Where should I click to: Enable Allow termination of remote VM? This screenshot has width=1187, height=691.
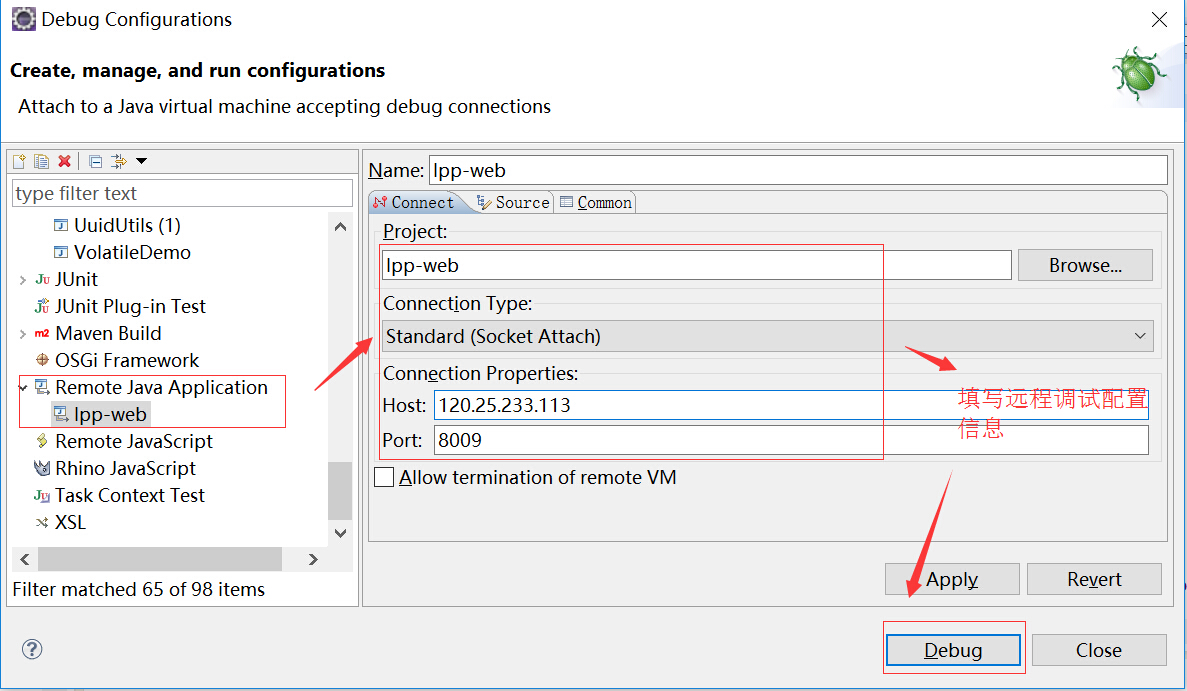384,477
